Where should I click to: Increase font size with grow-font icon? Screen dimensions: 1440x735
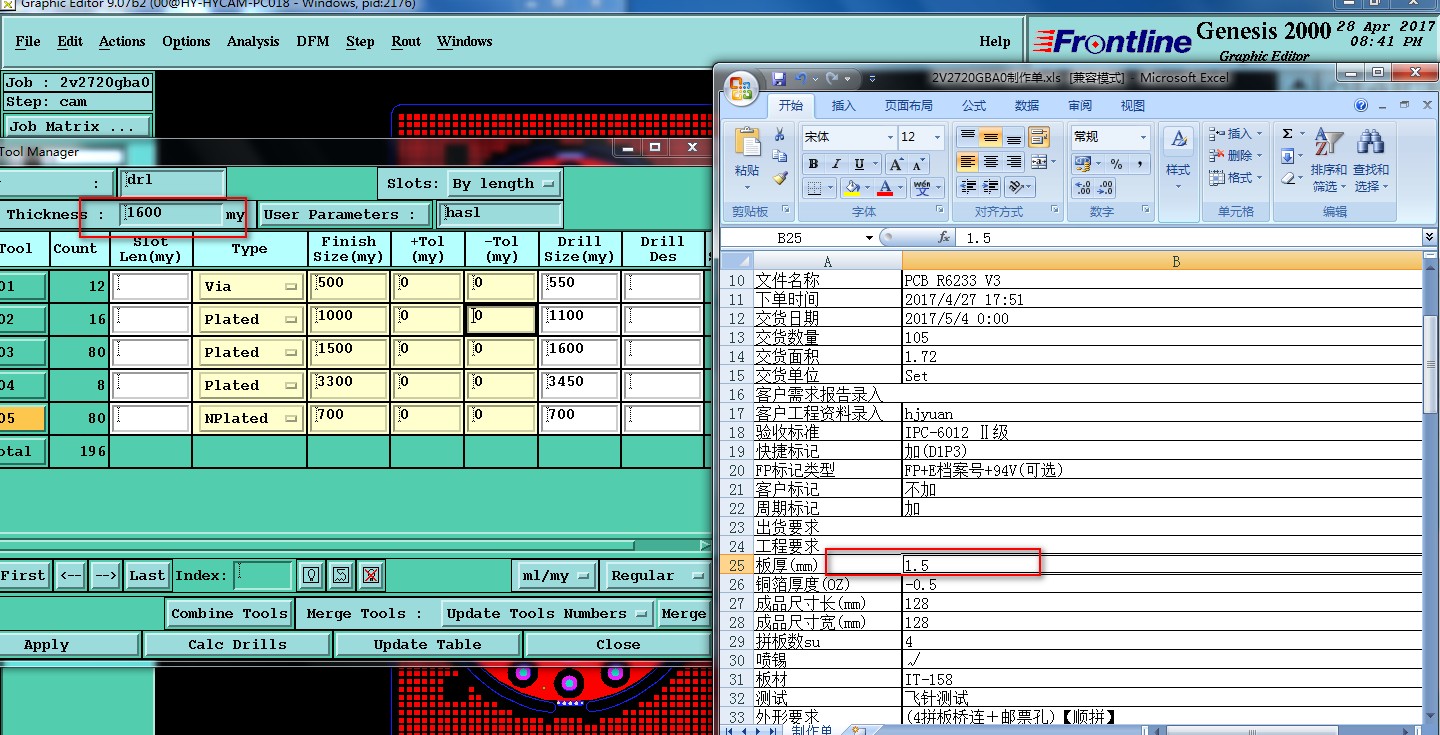[x=896, y=164]
